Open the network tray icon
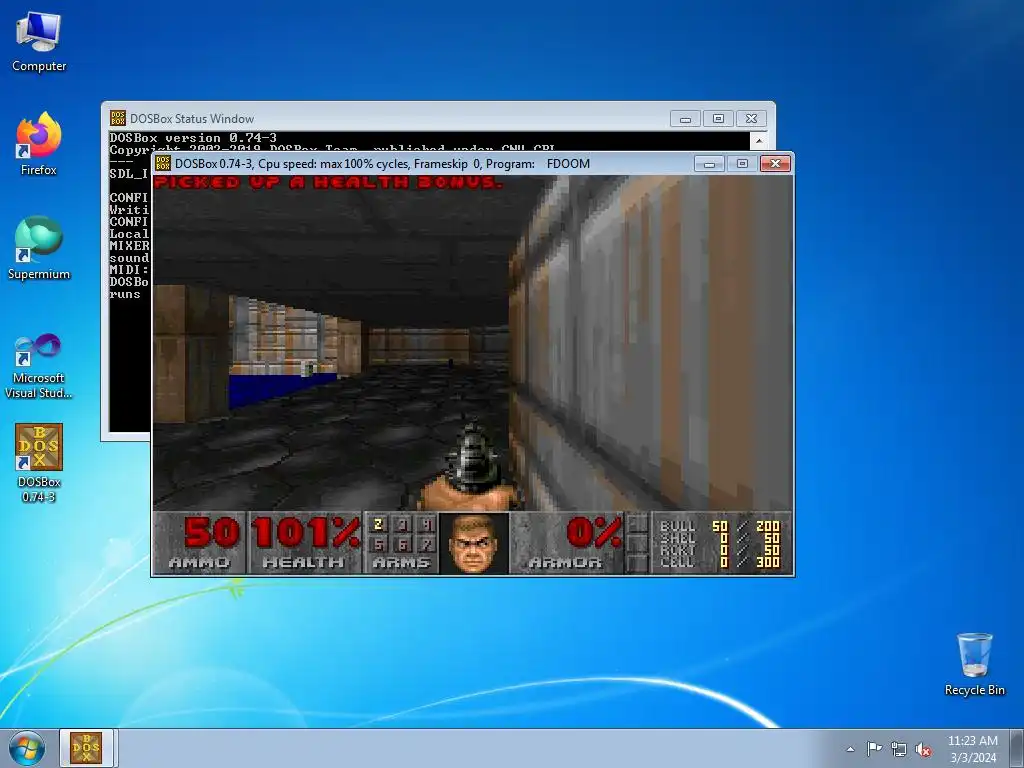This screenshot has width=1024, height=768. (x=899, y=749)
